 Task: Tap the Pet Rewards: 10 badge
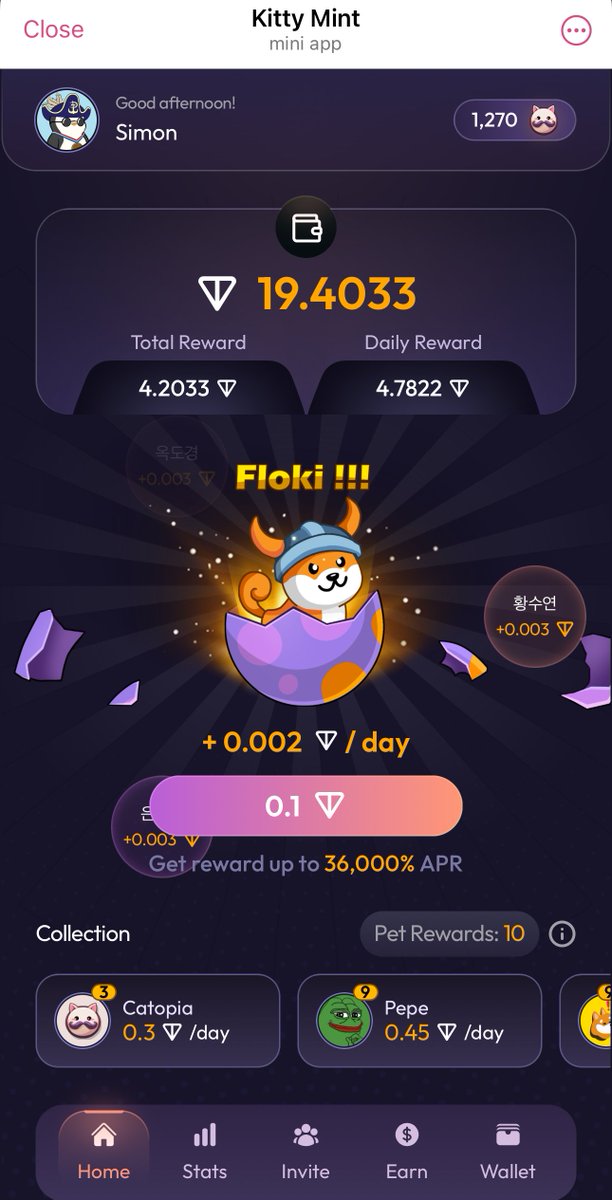[x=450, y=934]
